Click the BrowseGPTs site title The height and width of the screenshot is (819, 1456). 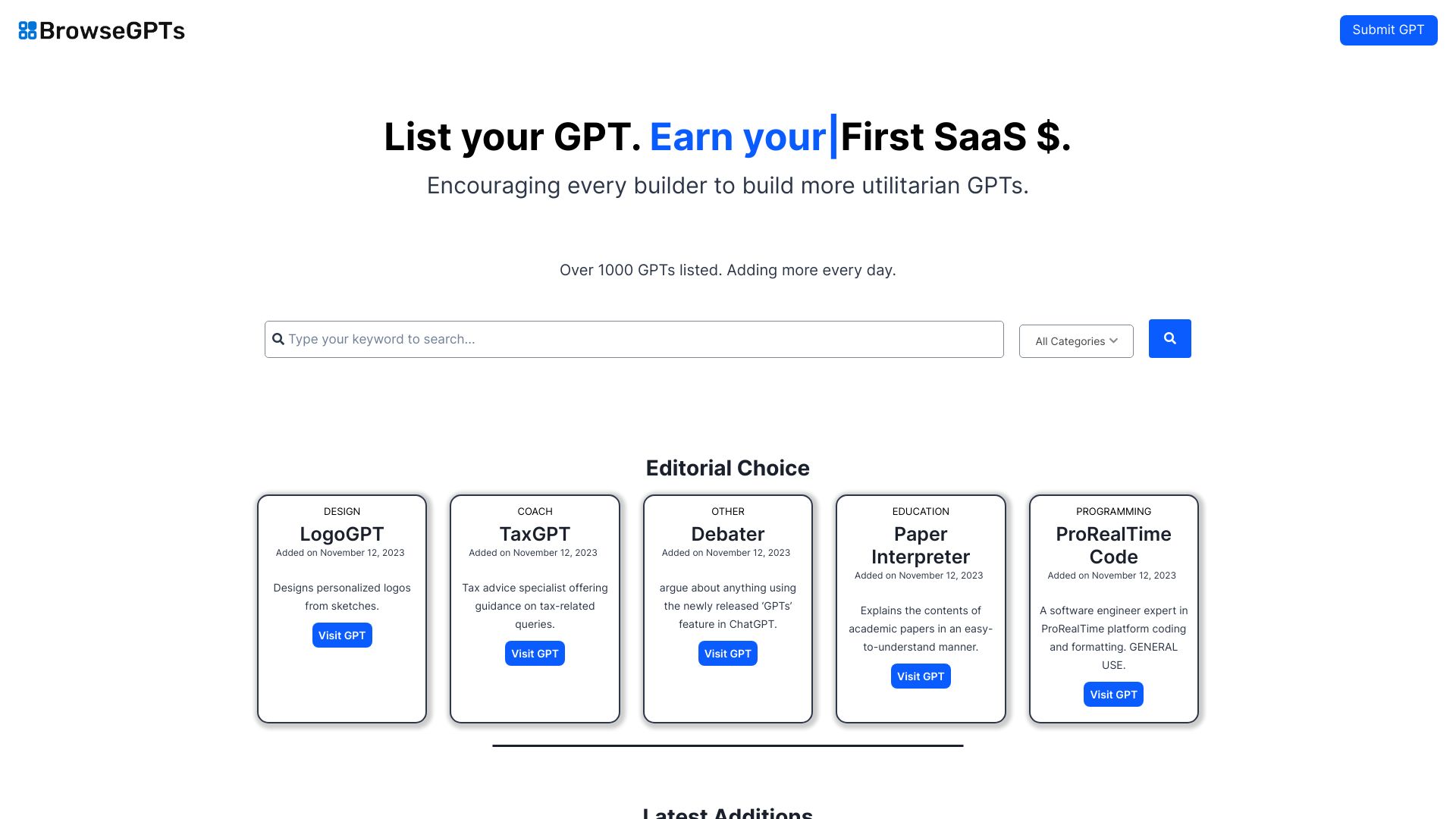(112, 30)
